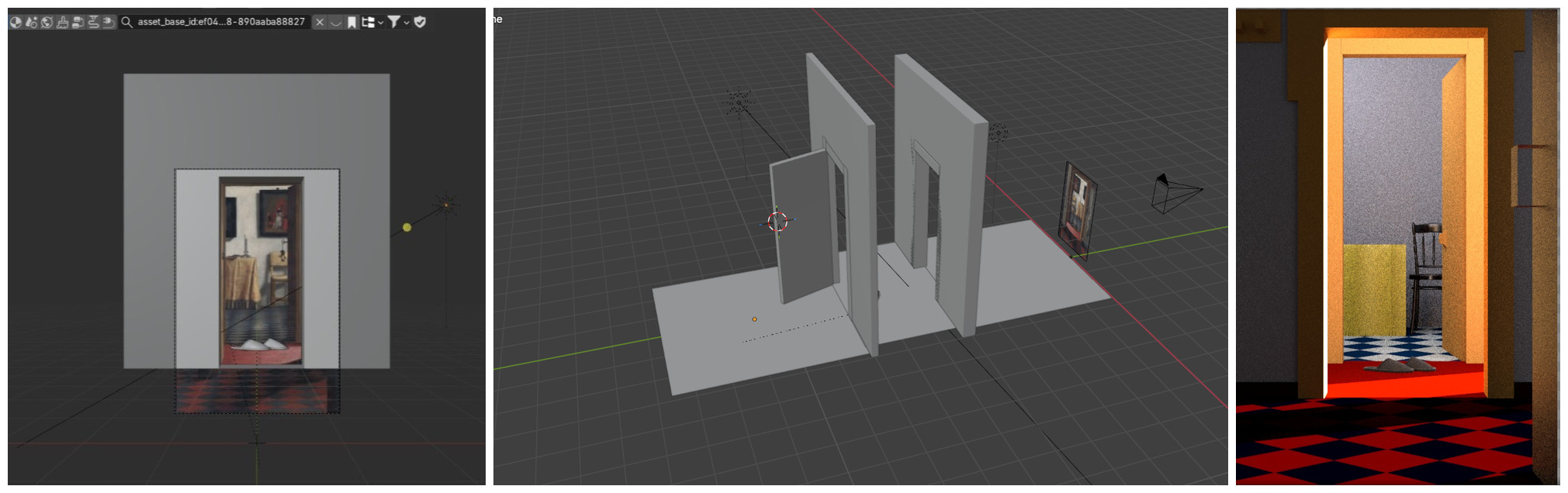Select the material asset type icon
The image size is (1568, 493).
[x=16, y=22]
